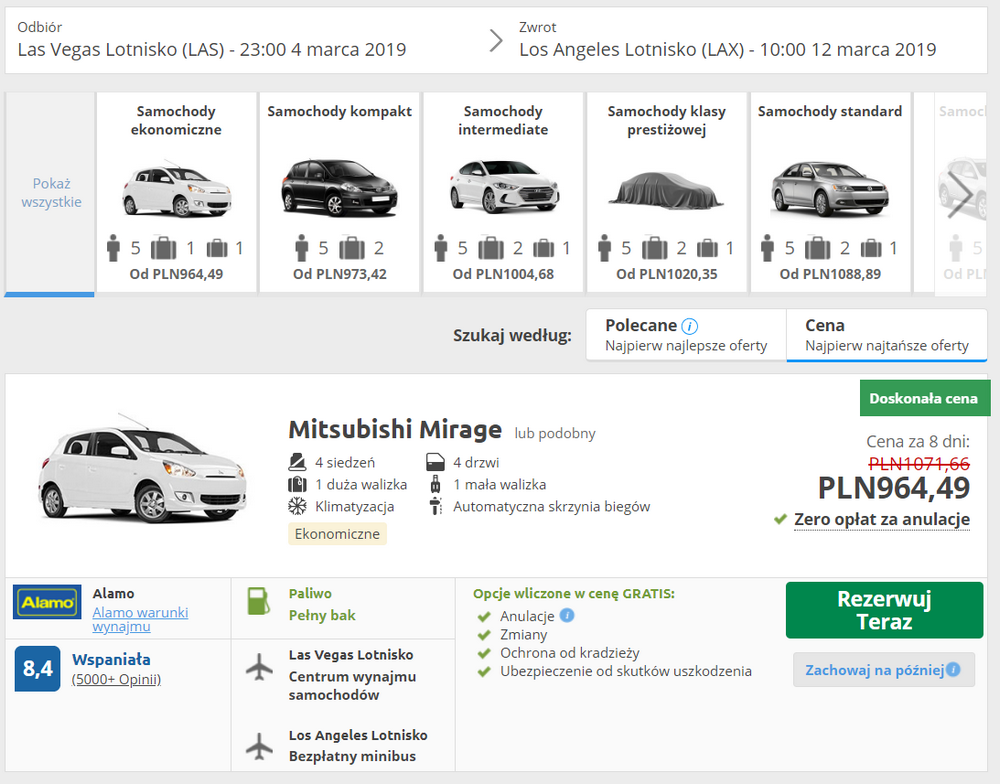
Task: Filter by Samochody ekonomiczne category
Action: [176, 192]
